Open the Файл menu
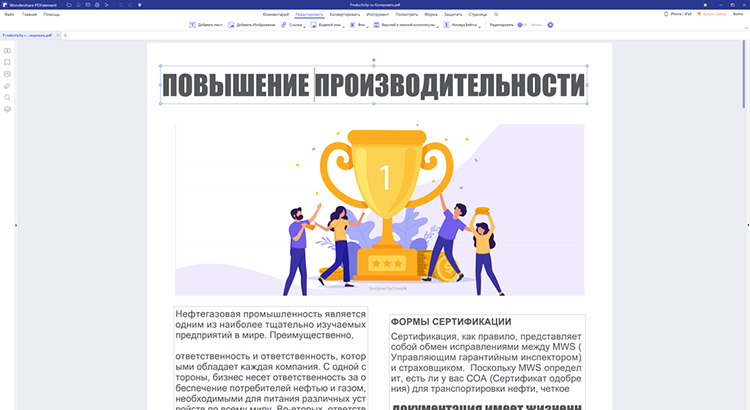 [9, 15]
